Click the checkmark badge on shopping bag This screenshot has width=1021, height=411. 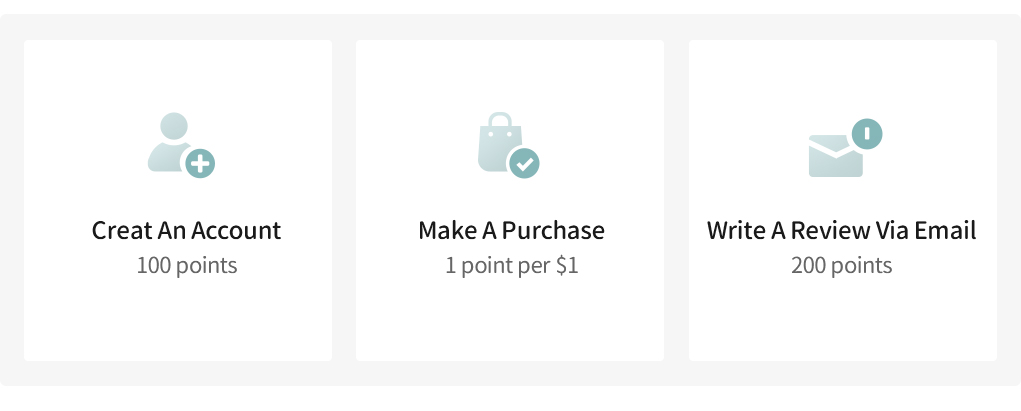(525, 162)
